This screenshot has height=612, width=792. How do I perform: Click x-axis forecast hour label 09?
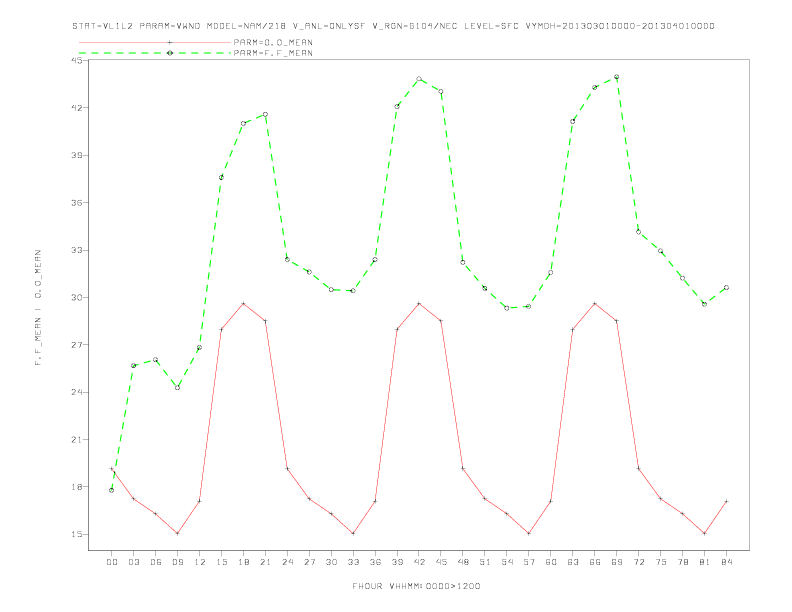(177, 562)
